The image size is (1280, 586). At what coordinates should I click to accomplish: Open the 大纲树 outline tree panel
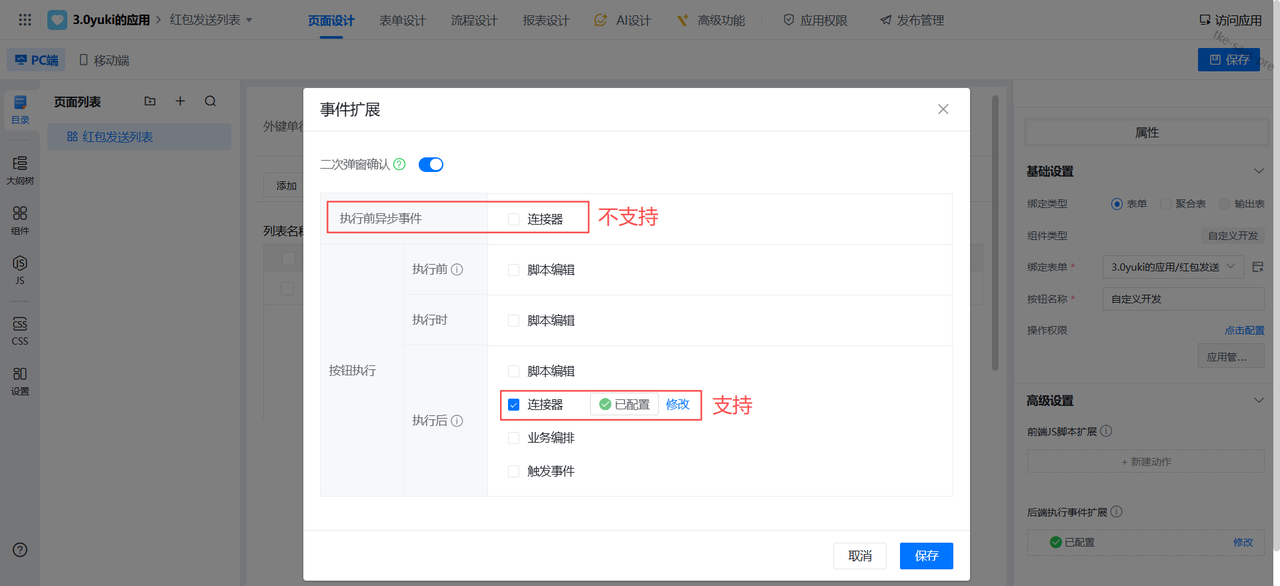(19, 169)
